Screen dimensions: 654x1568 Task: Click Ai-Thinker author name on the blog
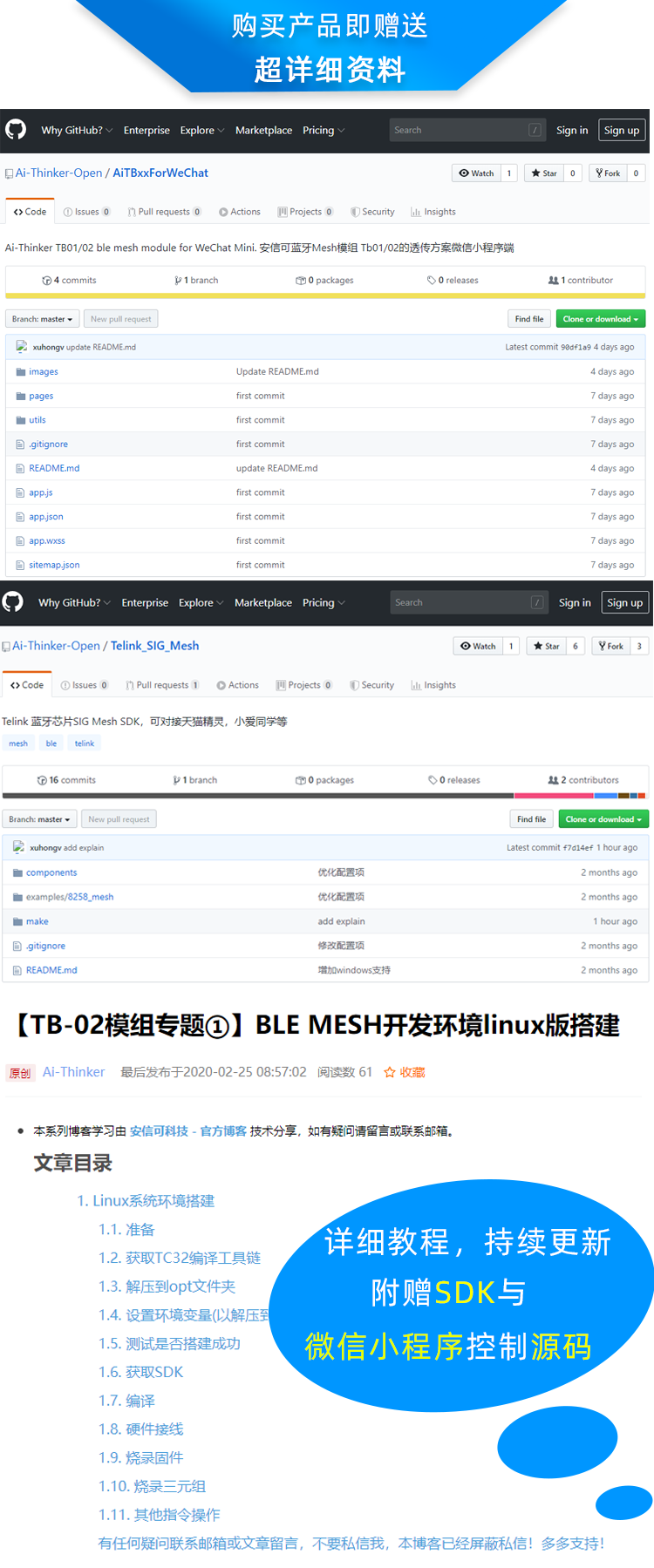pos(73,1072)
